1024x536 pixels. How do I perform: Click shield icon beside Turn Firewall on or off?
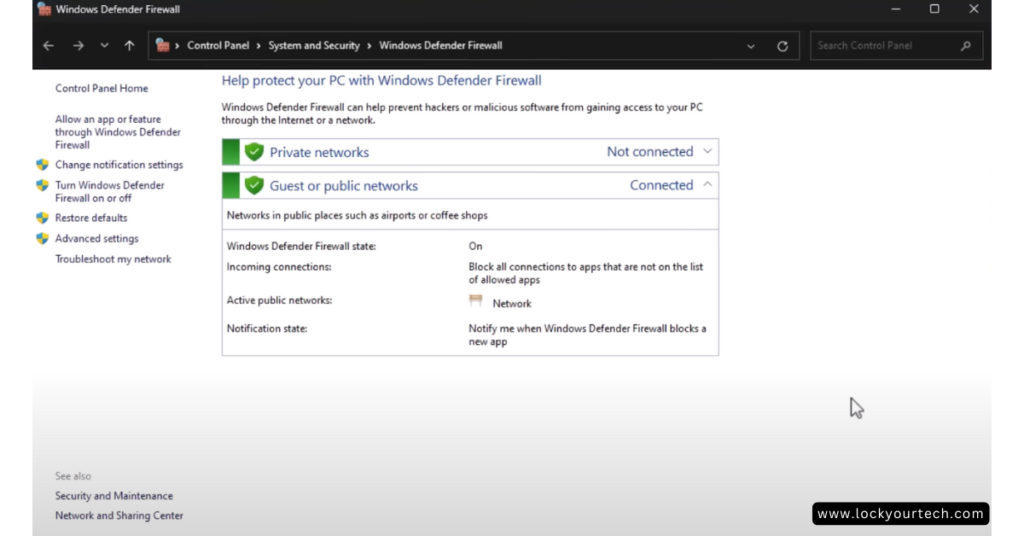42,185
